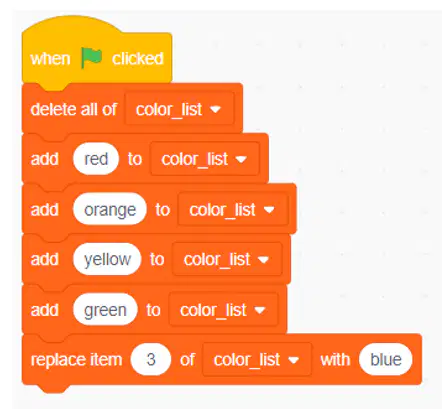Click the 'add' label on red block
Viewport: 442px width, 409px height.
pos(45,159)
